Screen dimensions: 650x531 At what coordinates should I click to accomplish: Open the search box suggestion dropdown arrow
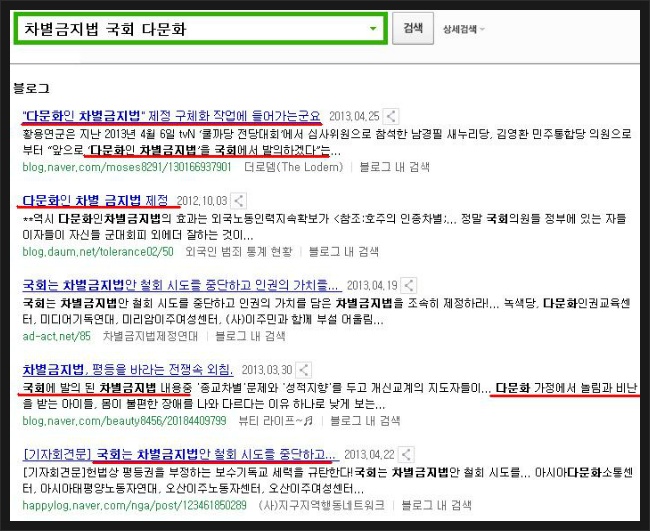tap(373, 29)
